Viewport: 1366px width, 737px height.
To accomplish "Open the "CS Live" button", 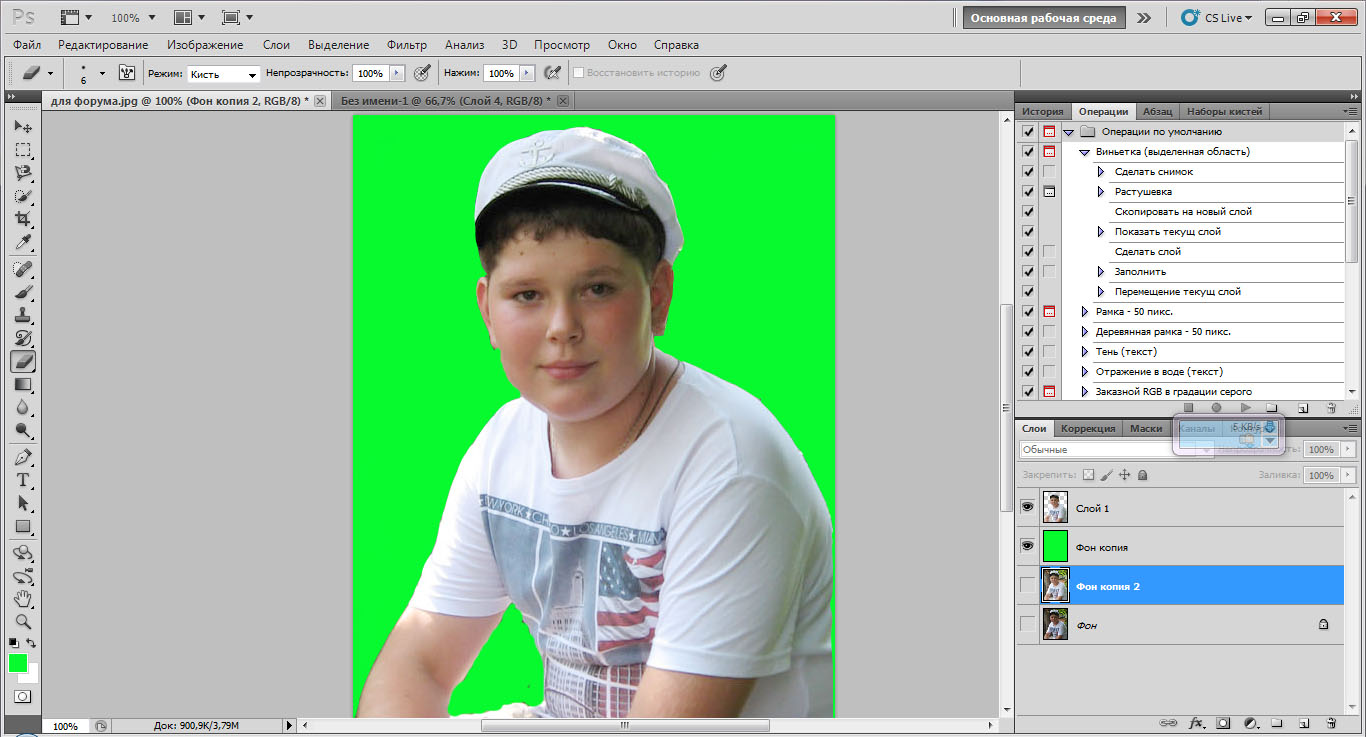I will (x=1217, y=18).
